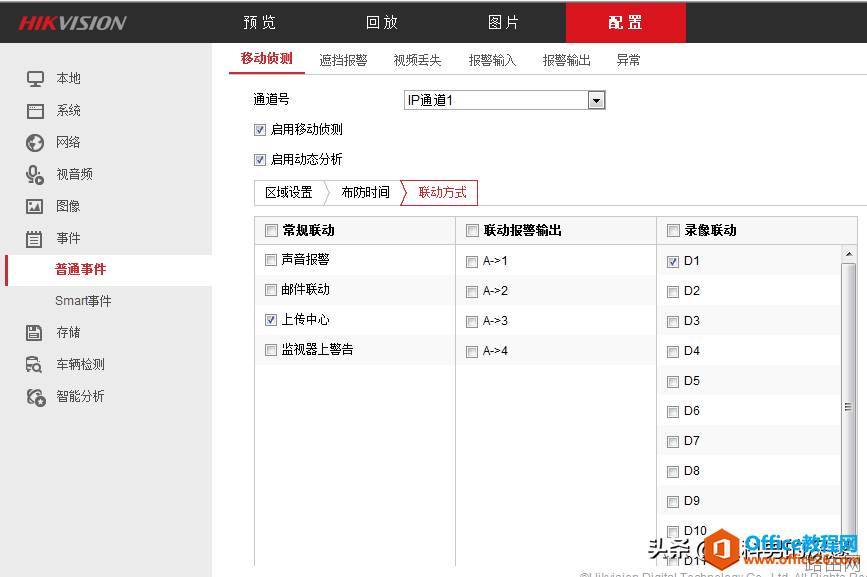Click the 视音频 microphone icon
The height and width of the screenshot is (577, 867).
pyautogui.click(x=35, y=175)
